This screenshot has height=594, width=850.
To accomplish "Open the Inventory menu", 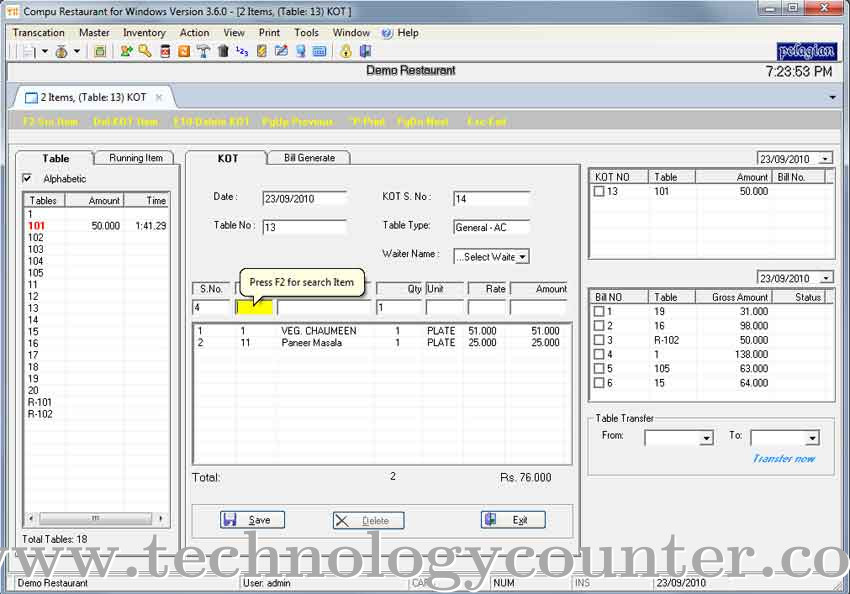I will 144,33.
